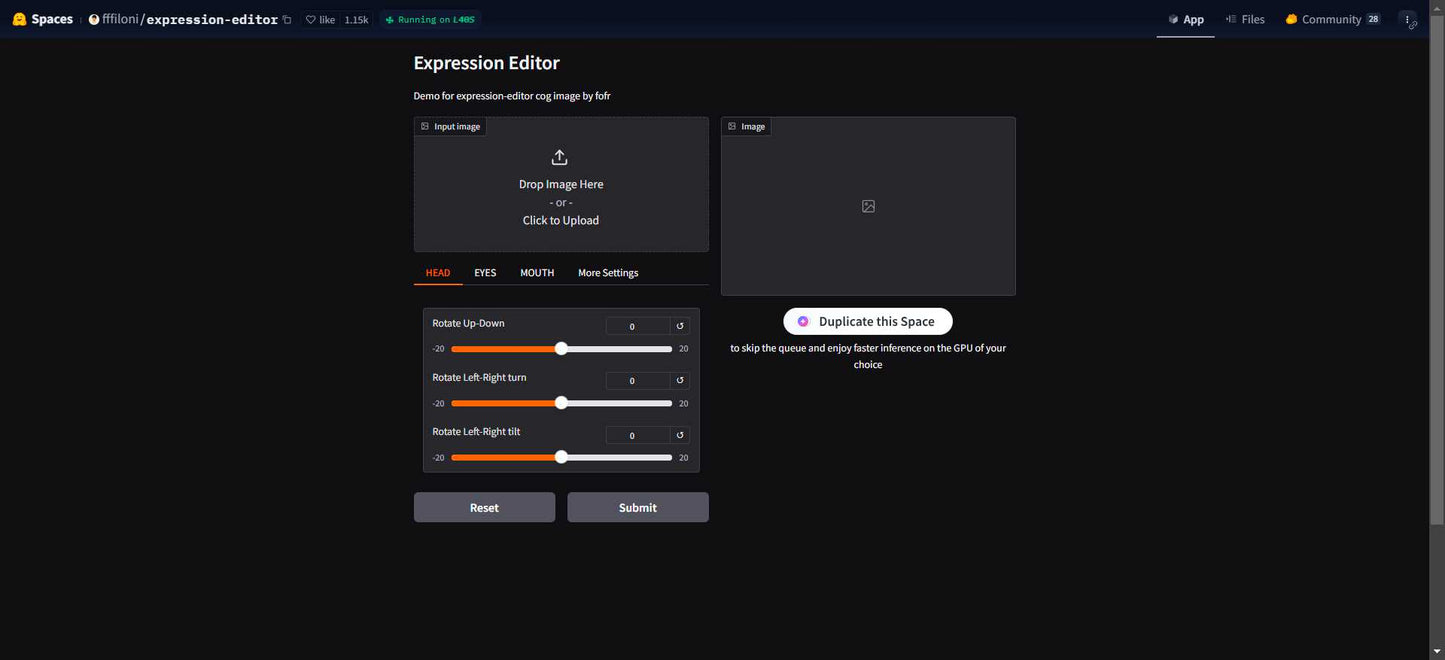Copy the space name with the copy icon
Image resolution: width=1445 pixels, height=660 pixels.
point(287,20)
